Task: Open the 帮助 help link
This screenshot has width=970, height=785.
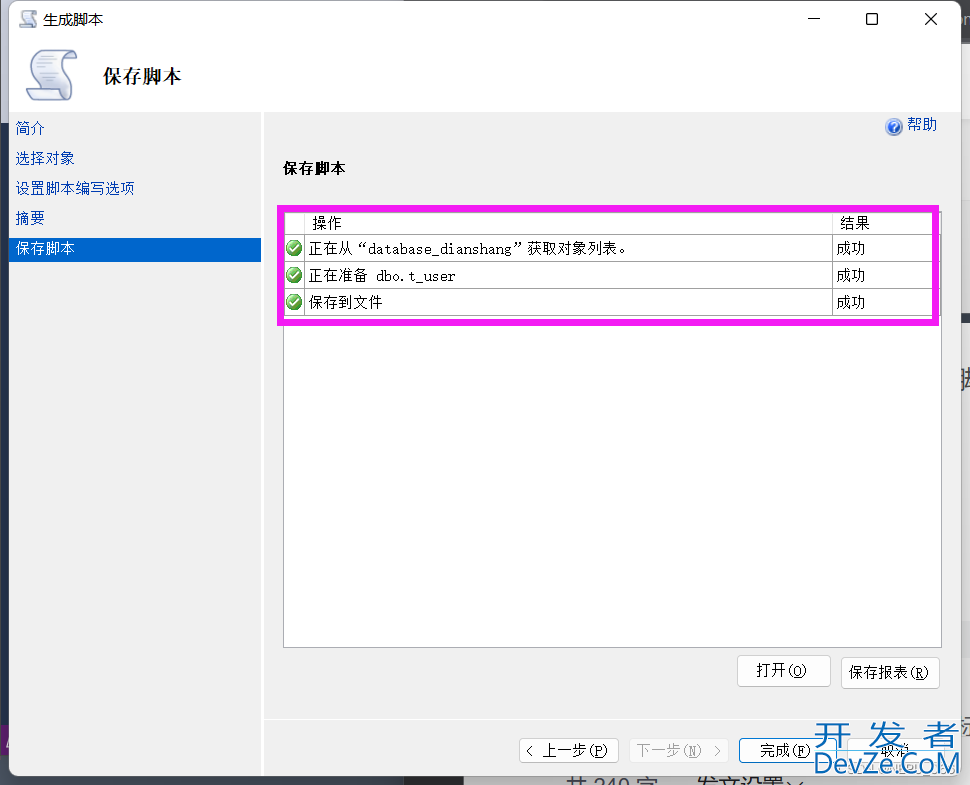Action: click(922, 125)
